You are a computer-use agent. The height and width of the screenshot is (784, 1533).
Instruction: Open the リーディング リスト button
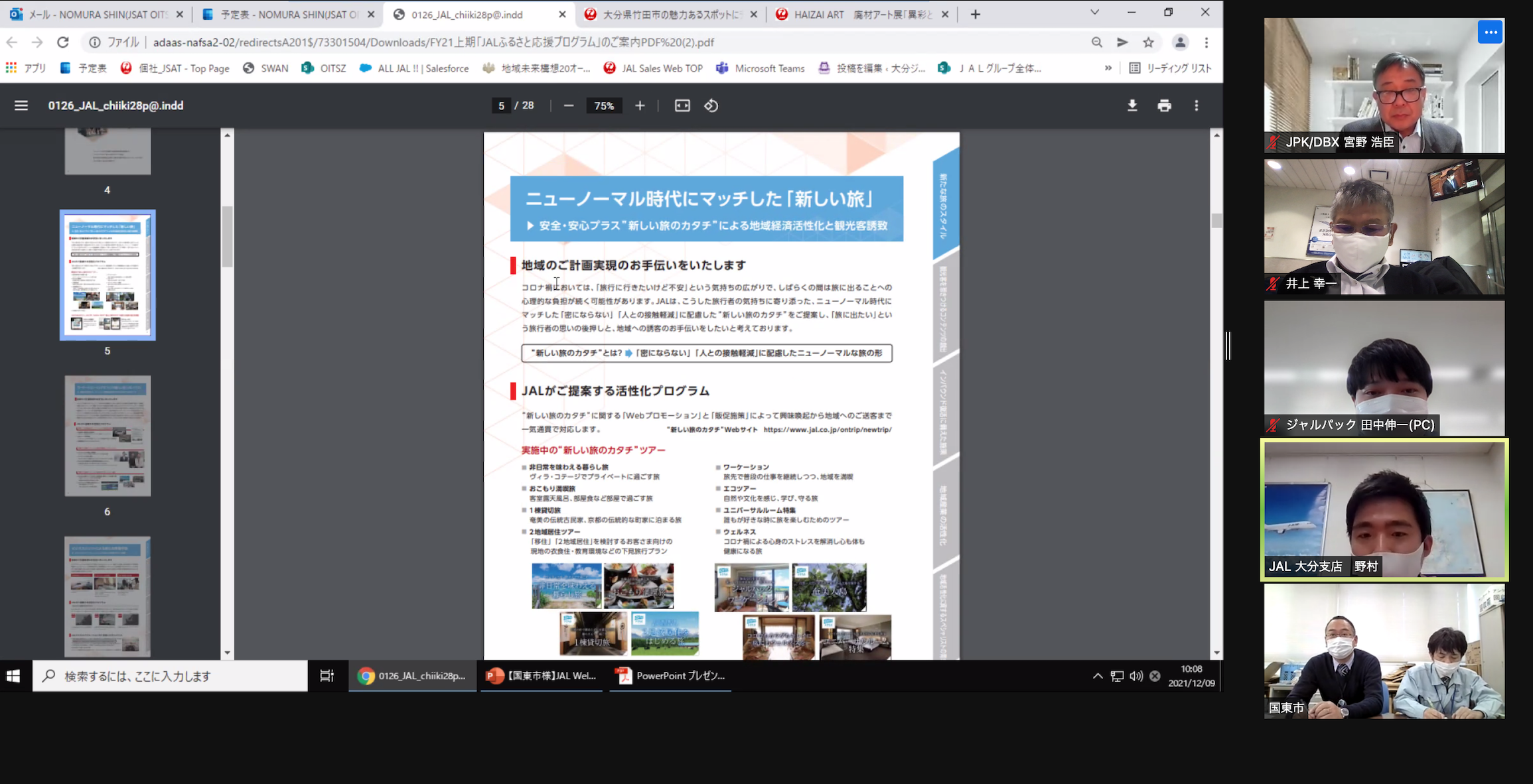click(1171, 68)
